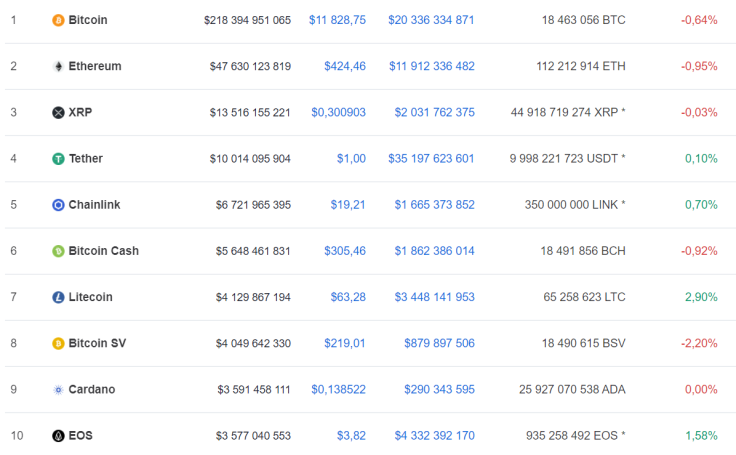
Task: Select Bitcoin market cap $218 394 951 065
Action: pos(247,20)
